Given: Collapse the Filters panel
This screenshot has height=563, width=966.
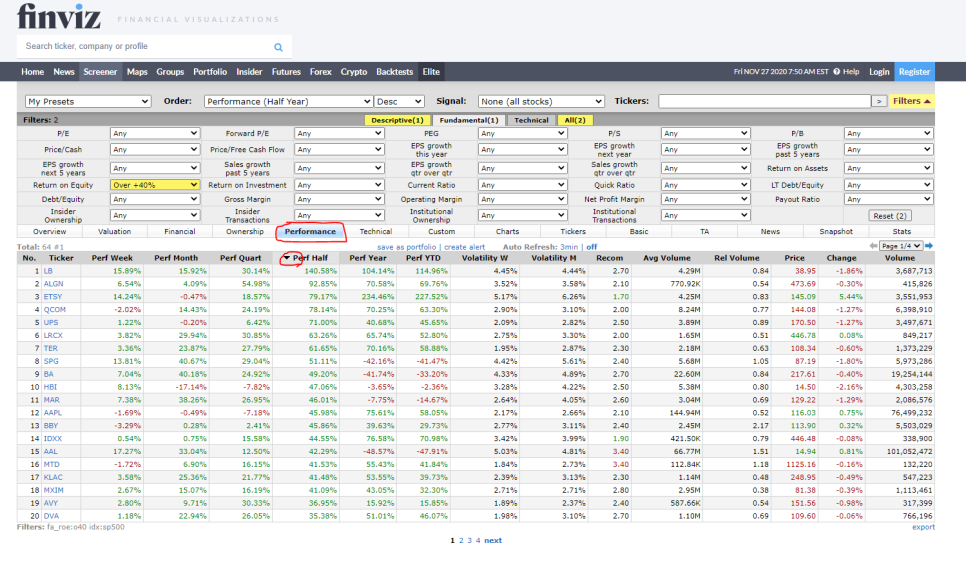Looking at the screenshot, I should [912, 101].
